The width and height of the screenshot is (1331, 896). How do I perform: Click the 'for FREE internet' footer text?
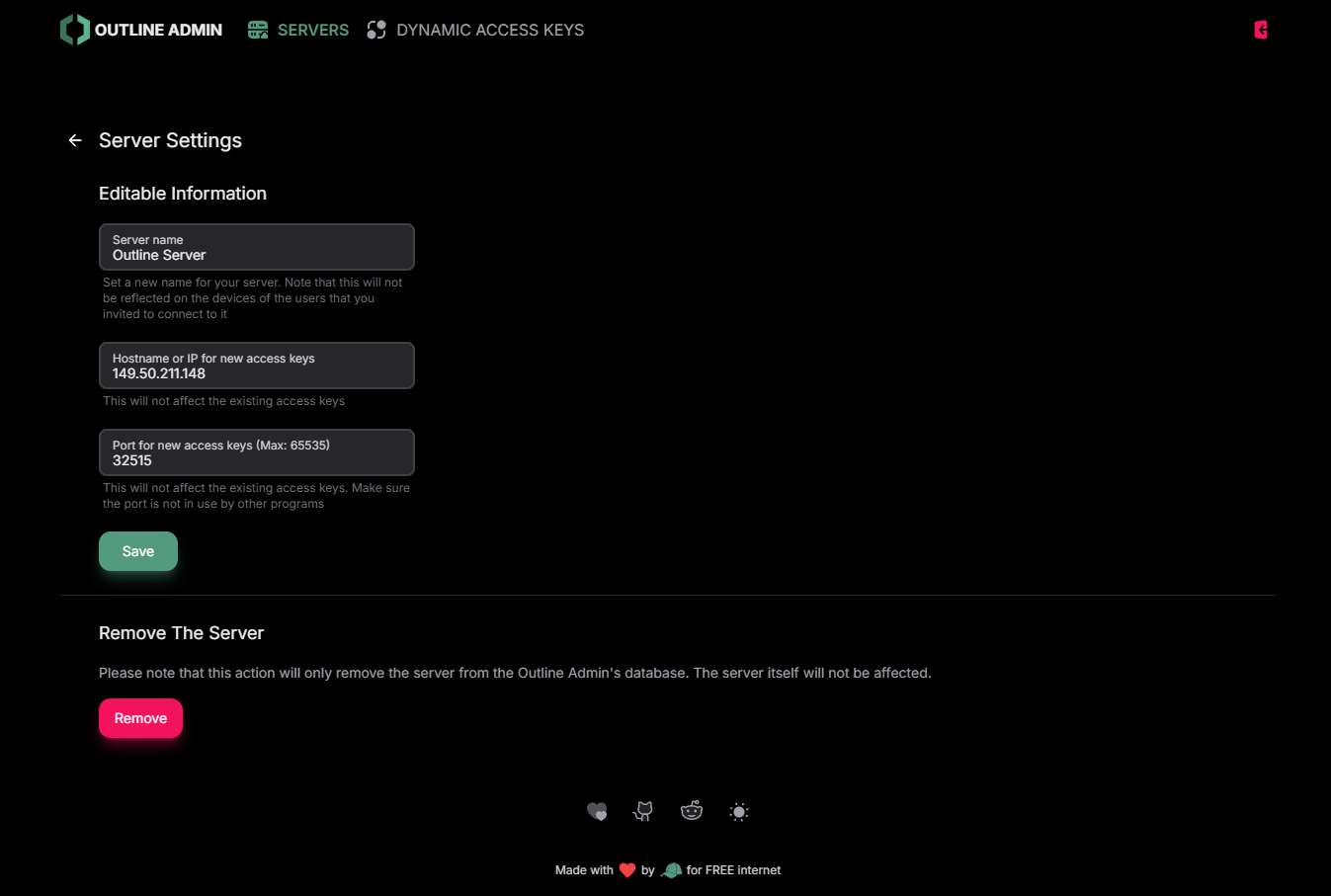pos(734,870)
